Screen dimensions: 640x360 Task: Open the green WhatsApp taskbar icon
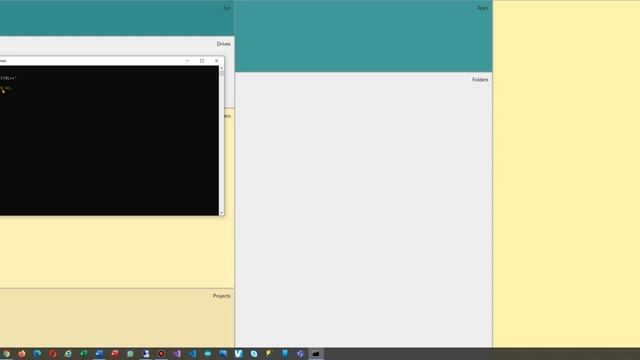click(x=130, y=354)
